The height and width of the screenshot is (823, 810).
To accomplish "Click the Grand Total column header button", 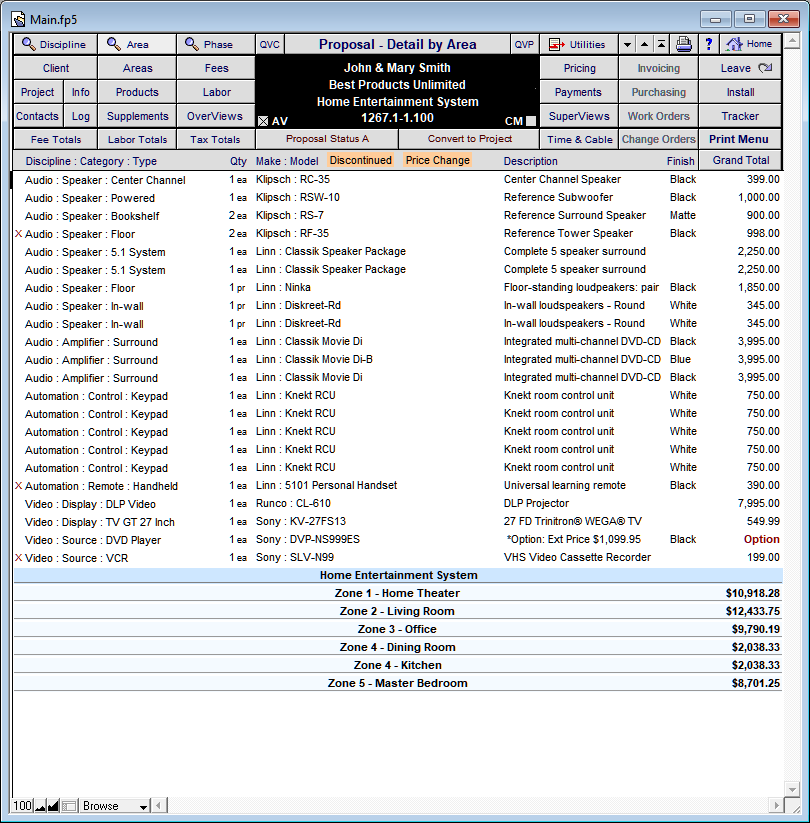I will point(740,160).
